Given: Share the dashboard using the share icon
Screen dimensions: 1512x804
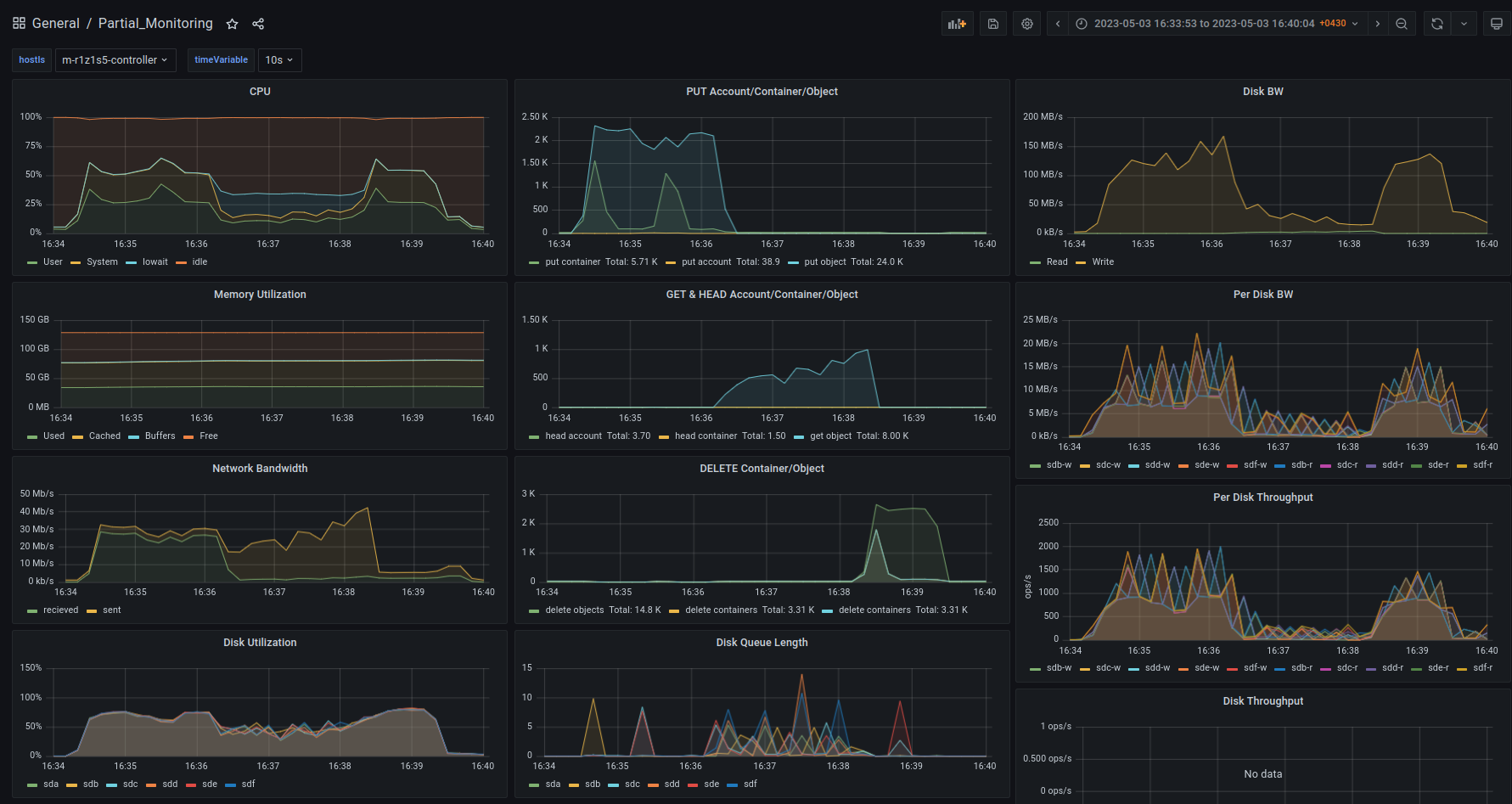Looking at the screenshot, I should (x=258, y=24).
